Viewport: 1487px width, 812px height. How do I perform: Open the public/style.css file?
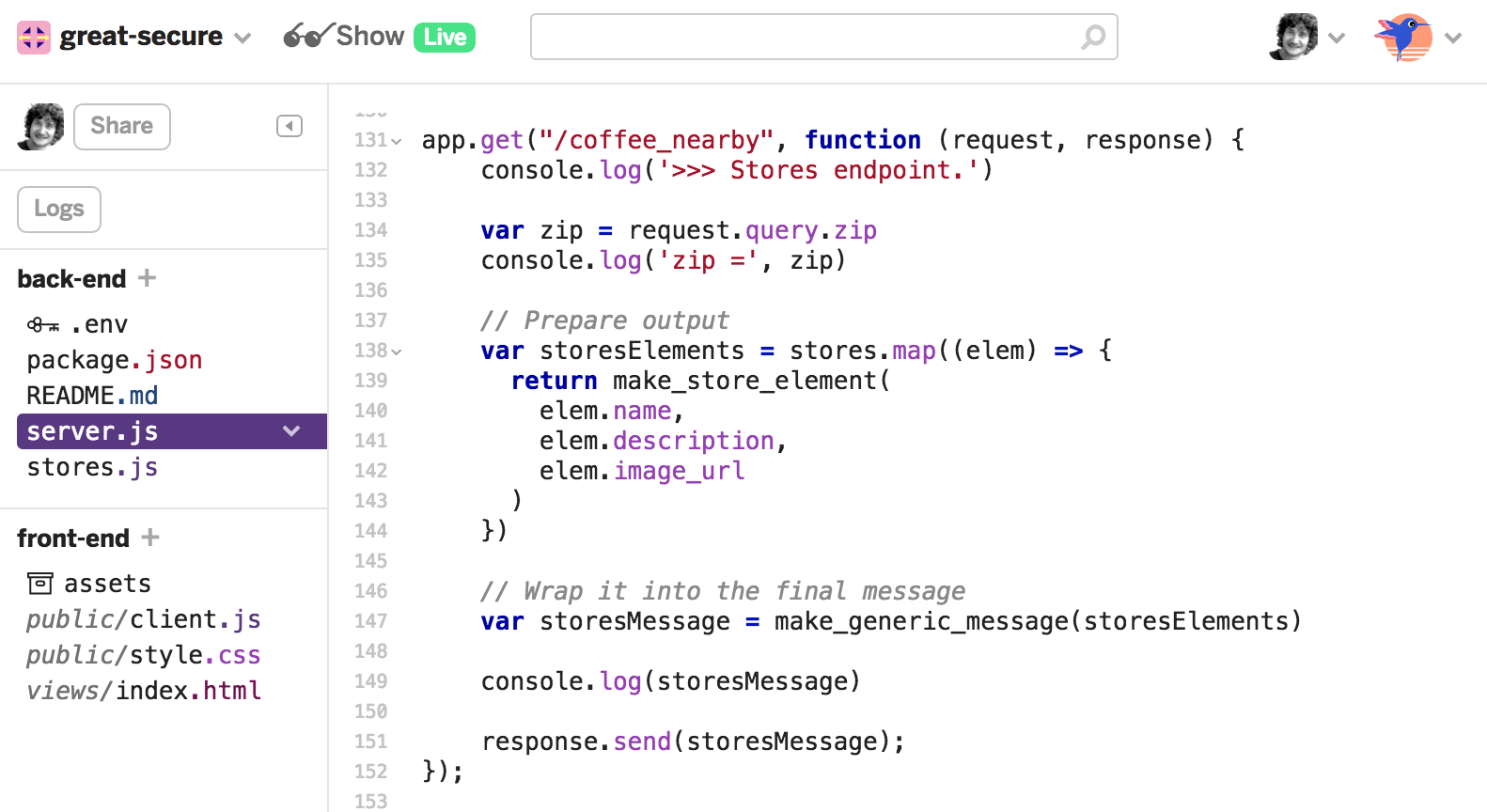click(143, 655)
